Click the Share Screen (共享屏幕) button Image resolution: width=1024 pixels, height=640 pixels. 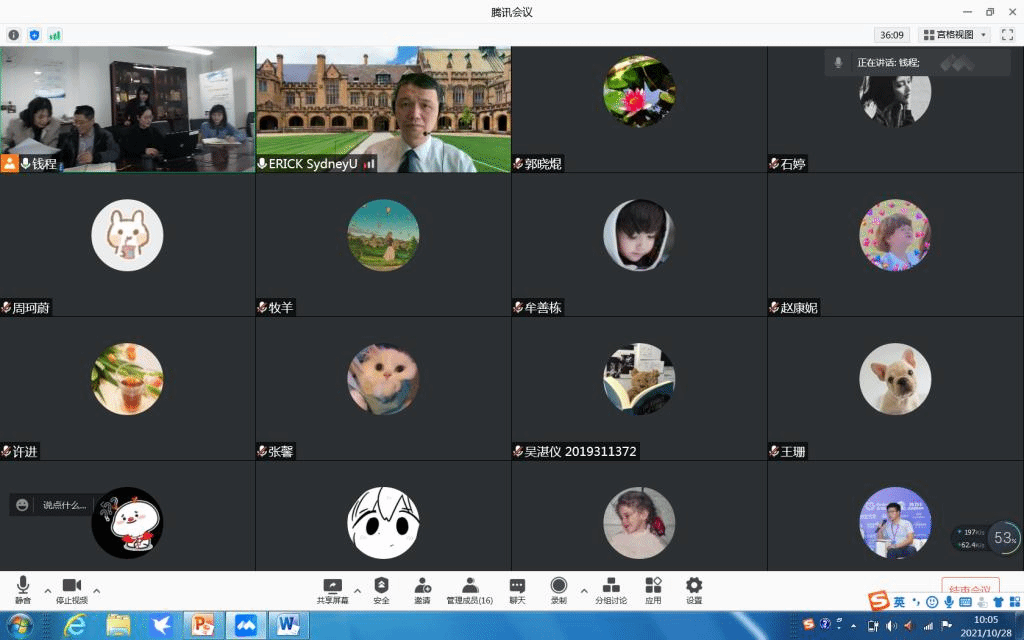pyautogui.click(x=332, y=589)
